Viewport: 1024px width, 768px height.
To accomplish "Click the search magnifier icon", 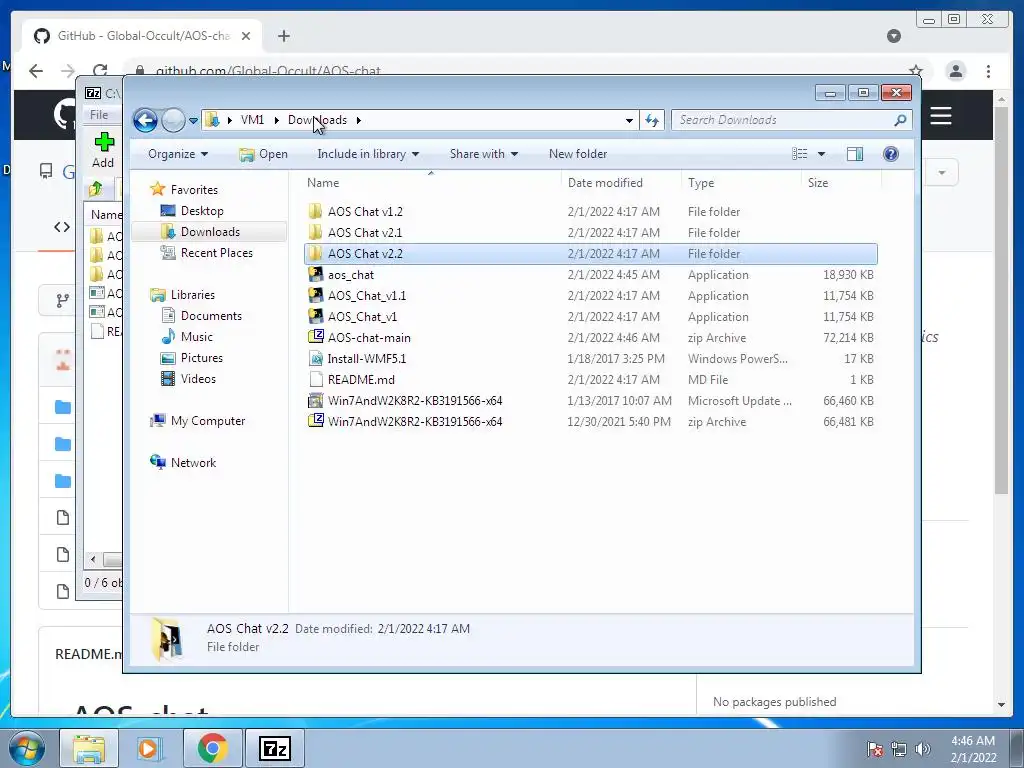I will pos(901,120).
